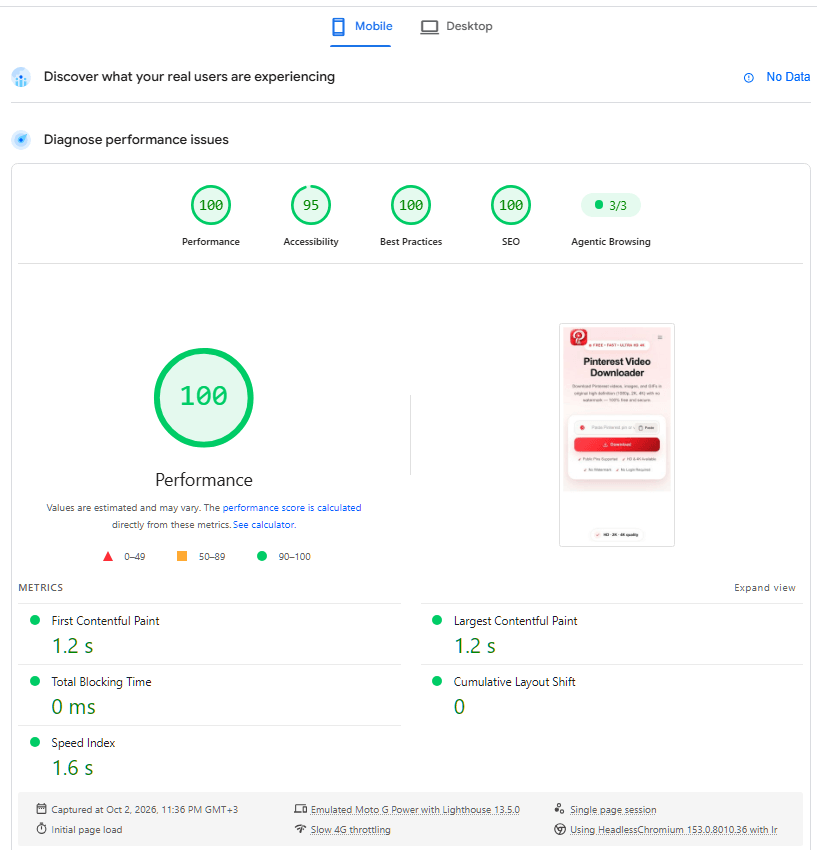Click the Total Blocking Time metric label

(x=101, y=682)
